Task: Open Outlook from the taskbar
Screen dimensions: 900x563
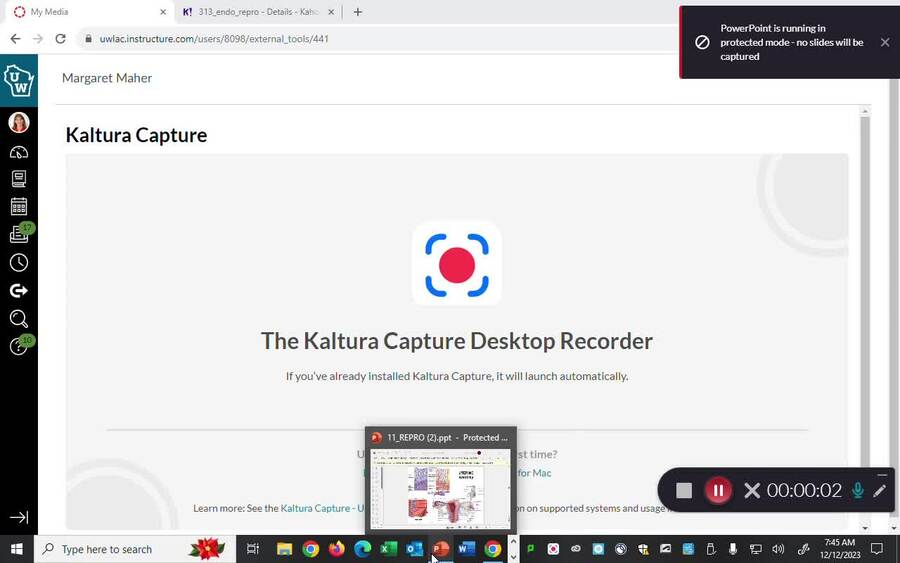Action: (414, 549)
